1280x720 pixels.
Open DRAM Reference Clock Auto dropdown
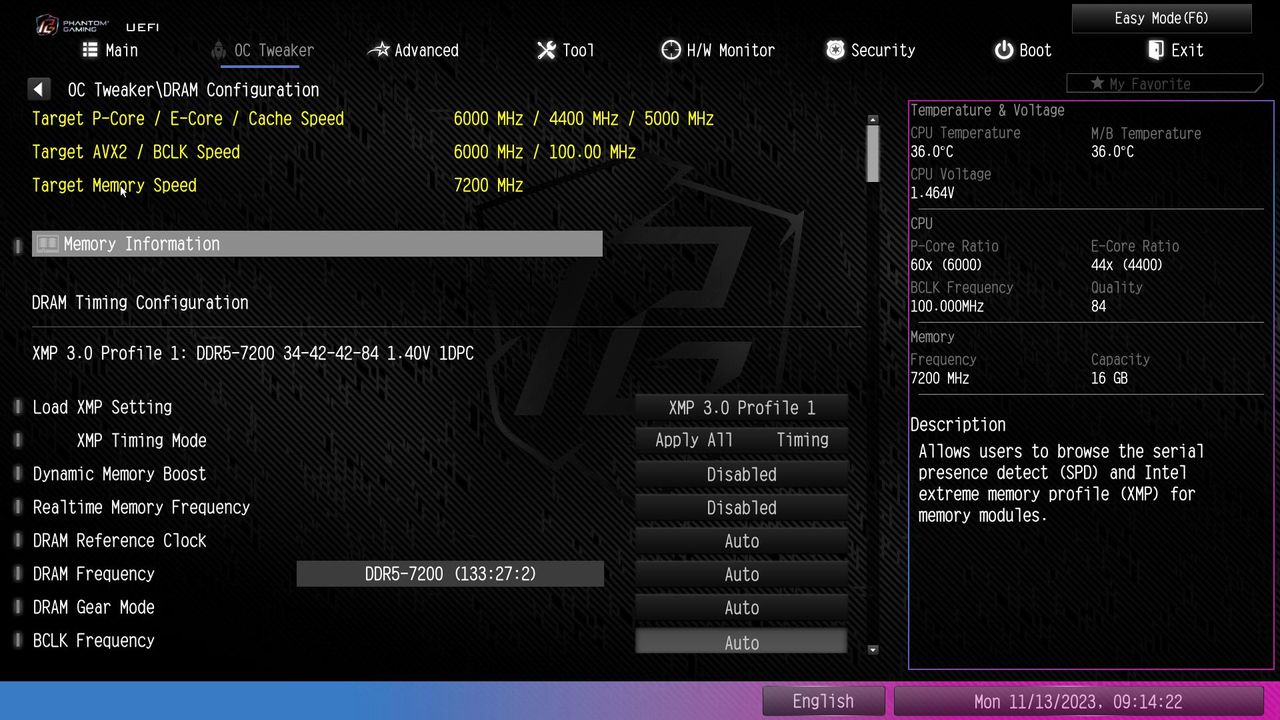coord(742,541)
